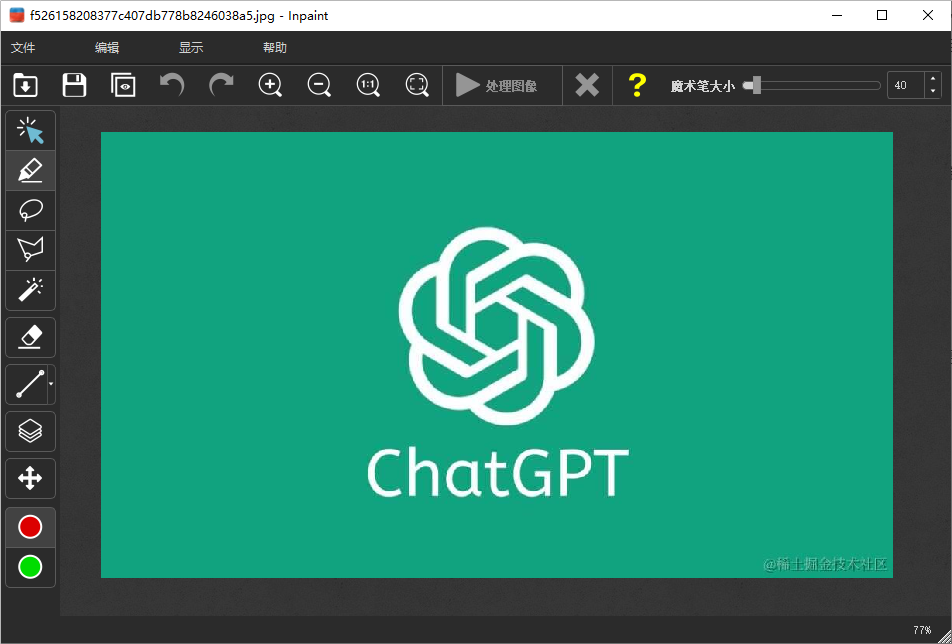Select the Magic Wand tool

coord(31,290)
